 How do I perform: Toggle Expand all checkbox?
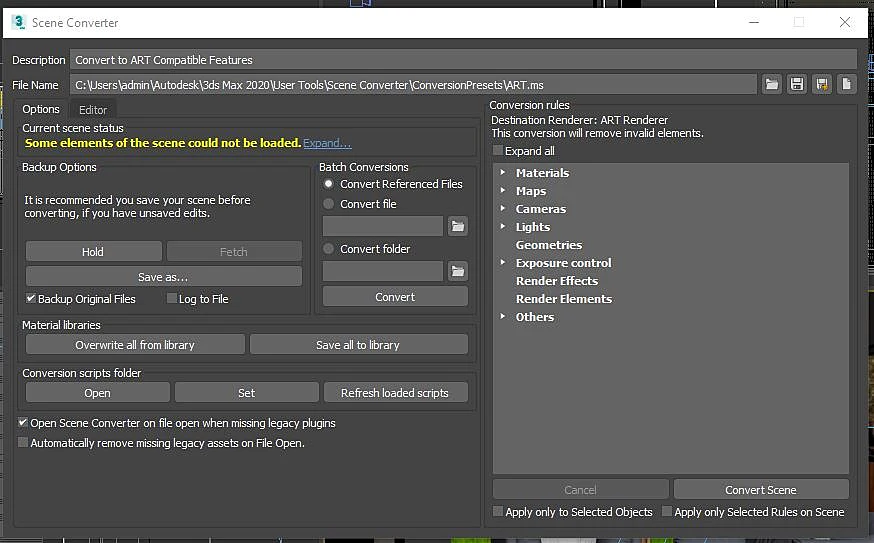tap(498, 151)
